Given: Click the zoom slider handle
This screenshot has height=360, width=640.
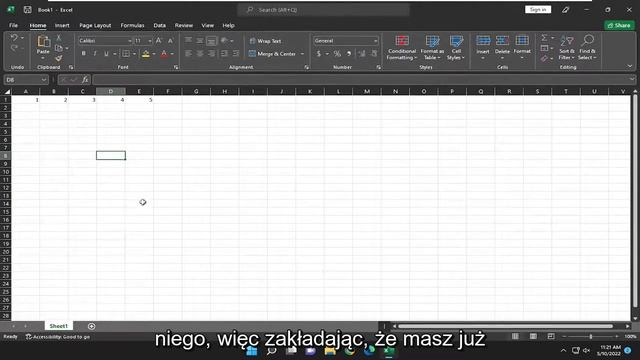Looking at the screenshot, I should pyautogui.click(x=591, y=336).
